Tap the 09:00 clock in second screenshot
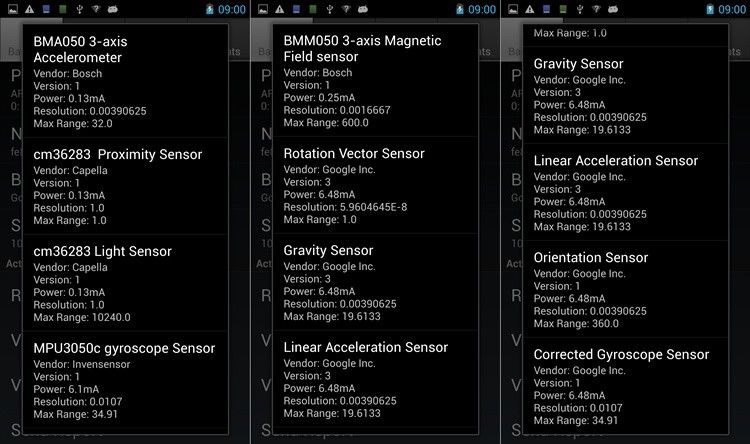This screenshot has width=750, height=444. click(x=482, y=10)
